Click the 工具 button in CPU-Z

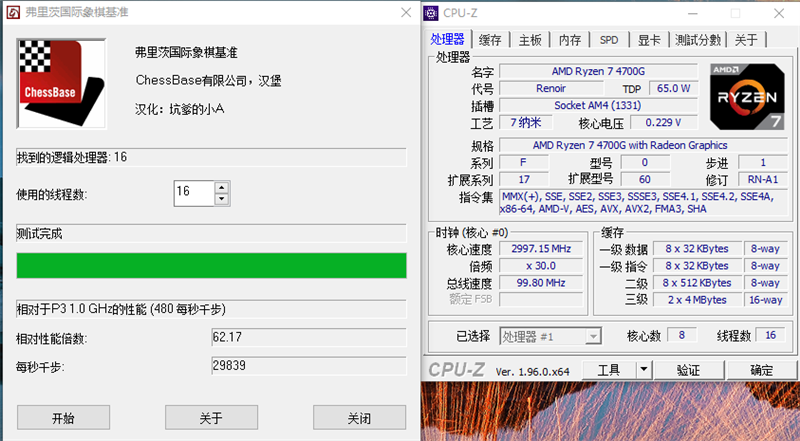(609, 370)
